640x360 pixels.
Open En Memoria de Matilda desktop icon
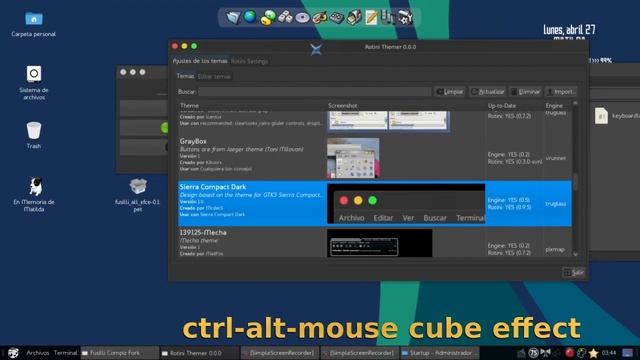(34, 194)
